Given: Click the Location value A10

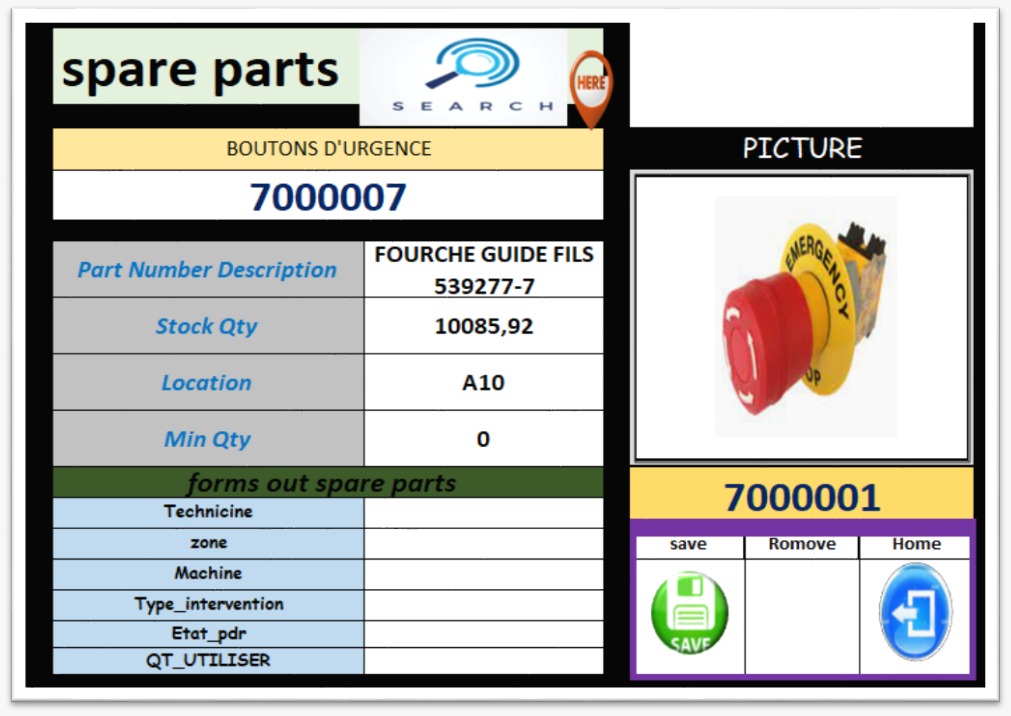Looking at the screenshot, I should click(x=483, y=383).
